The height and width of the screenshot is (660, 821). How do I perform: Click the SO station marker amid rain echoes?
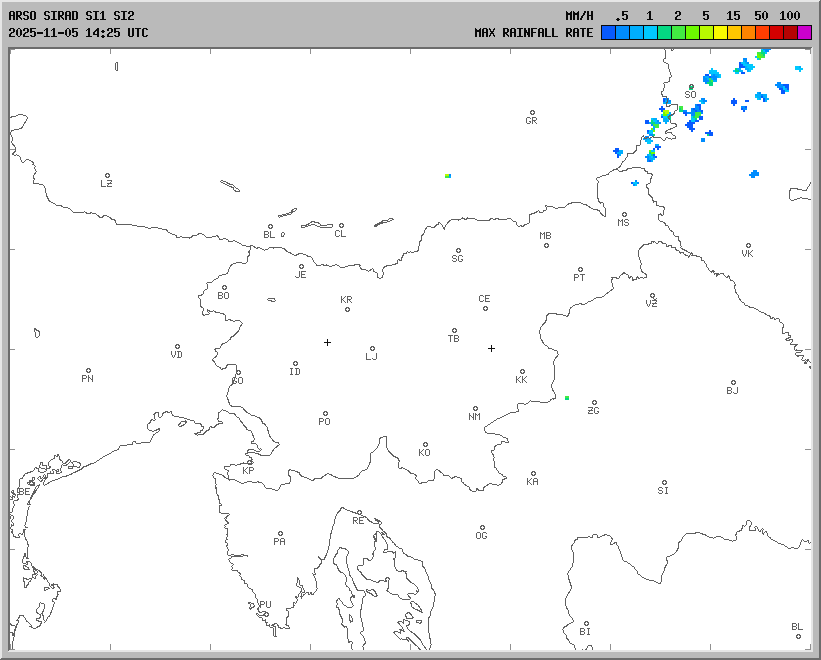point(690,87)
